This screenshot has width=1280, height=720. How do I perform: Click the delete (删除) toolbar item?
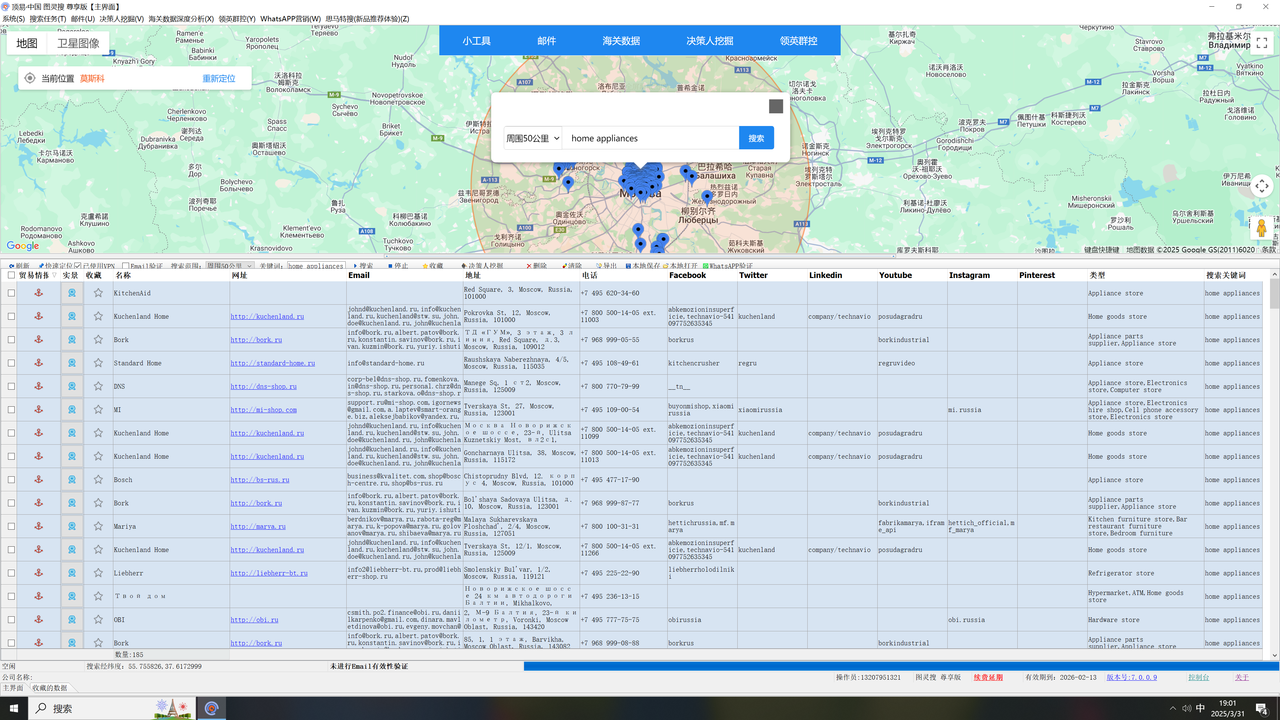pyautogui.click(x=535, y=266)
